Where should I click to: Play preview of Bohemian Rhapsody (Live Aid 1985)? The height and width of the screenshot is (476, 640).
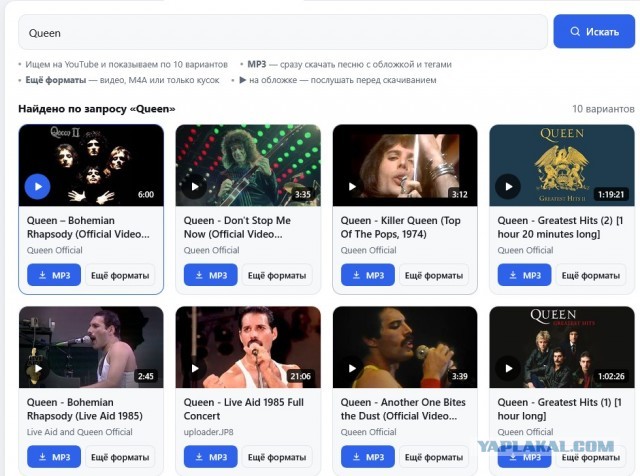38,368
